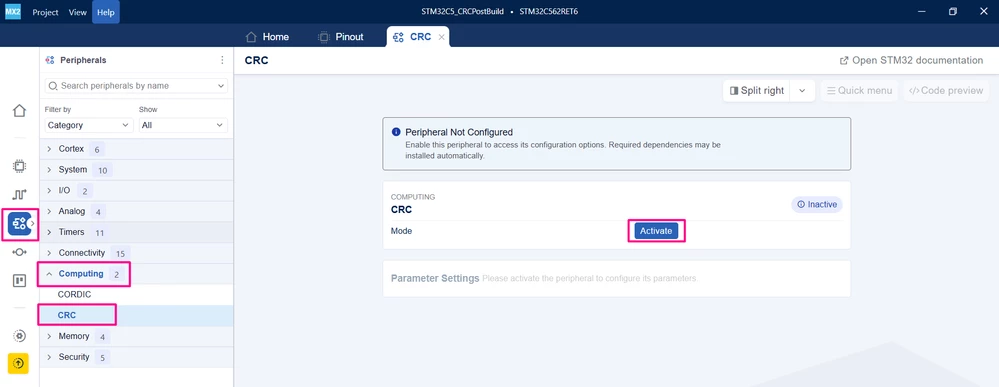
Task: Click the Home tab house icon
Action: pyautogui.click(x=251, y=37)
